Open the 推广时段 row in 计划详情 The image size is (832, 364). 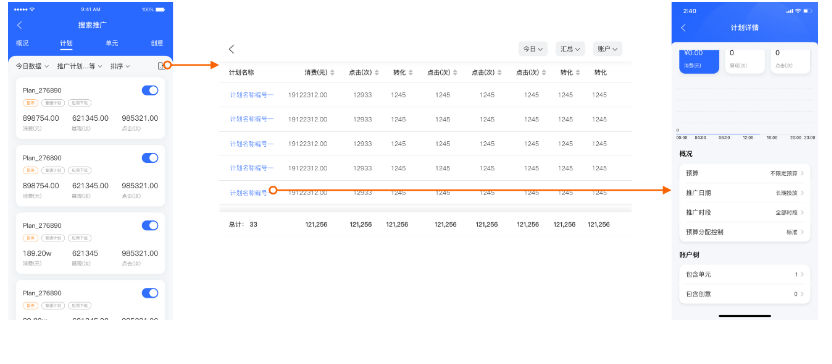(744, 212)
